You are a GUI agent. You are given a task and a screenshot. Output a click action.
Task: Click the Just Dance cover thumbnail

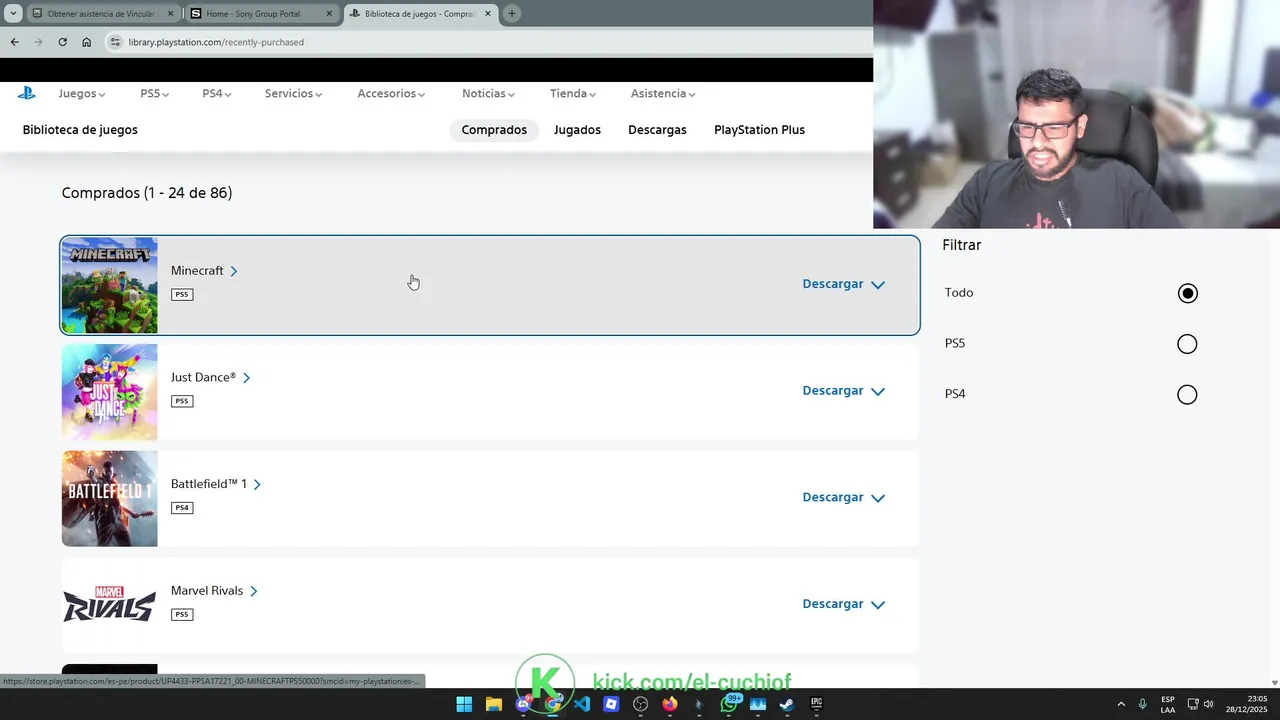point(109,392)
